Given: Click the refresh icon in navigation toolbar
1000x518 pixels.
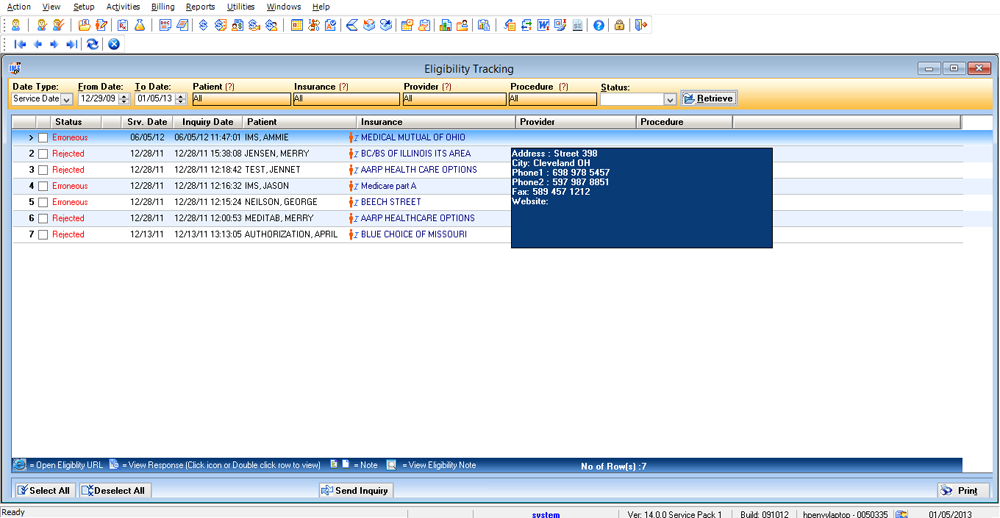Looking at the screenshot, I should point(93,44).
